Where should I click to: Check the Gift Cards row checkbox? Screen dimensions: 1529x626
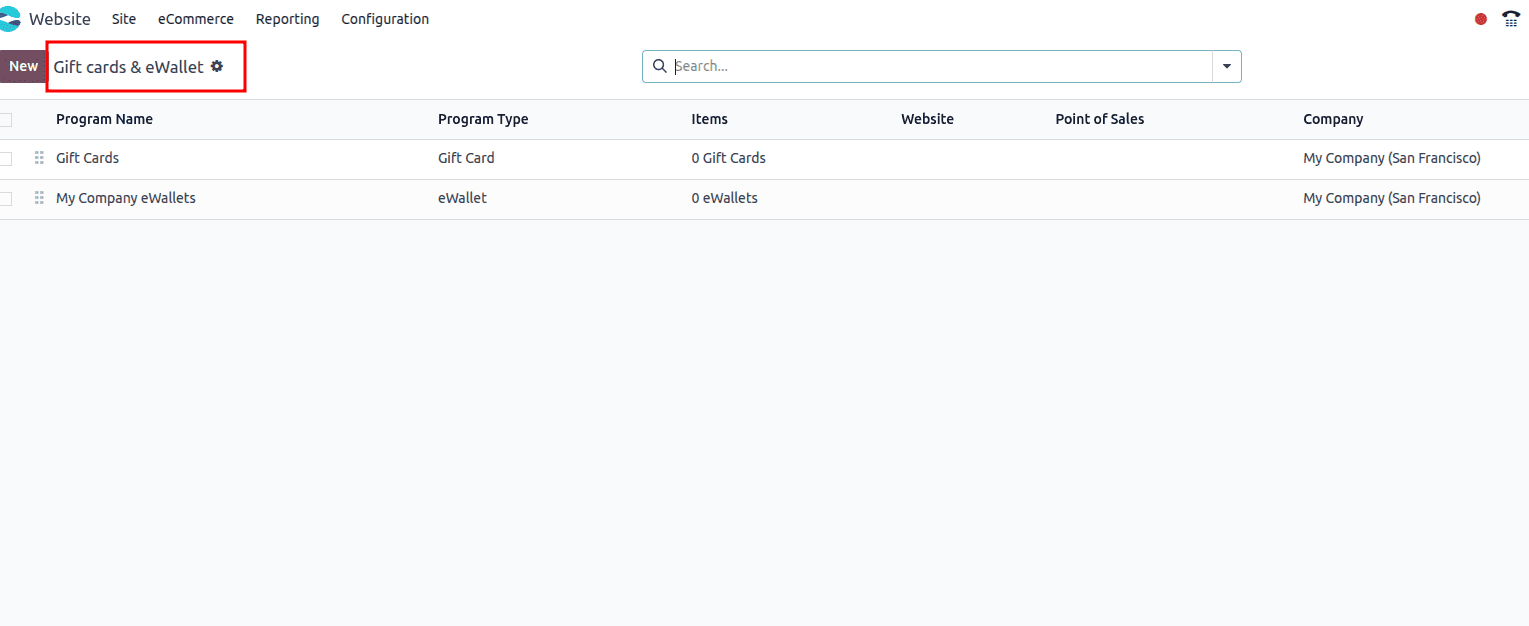click(6, 159)
